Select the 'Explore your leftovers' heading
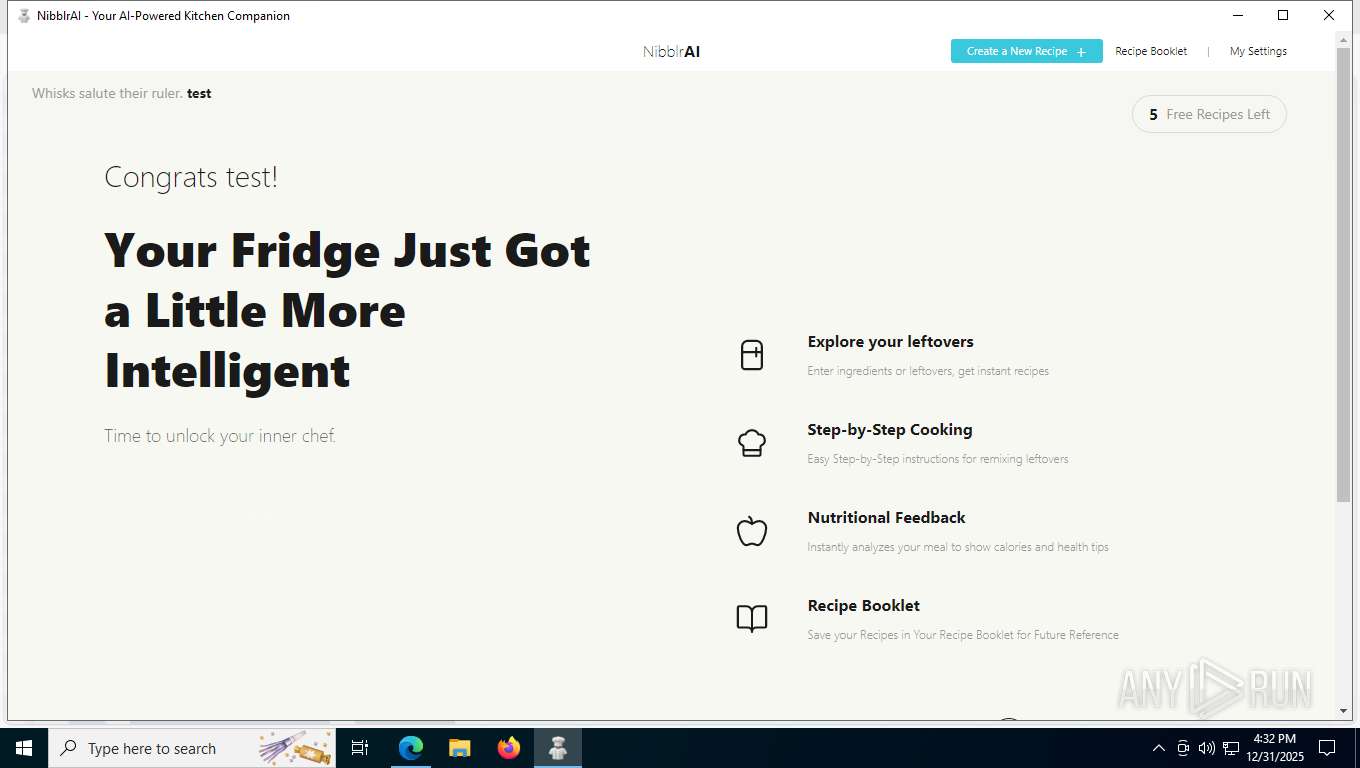This screenshot has height=768, width=1360. 890,342
